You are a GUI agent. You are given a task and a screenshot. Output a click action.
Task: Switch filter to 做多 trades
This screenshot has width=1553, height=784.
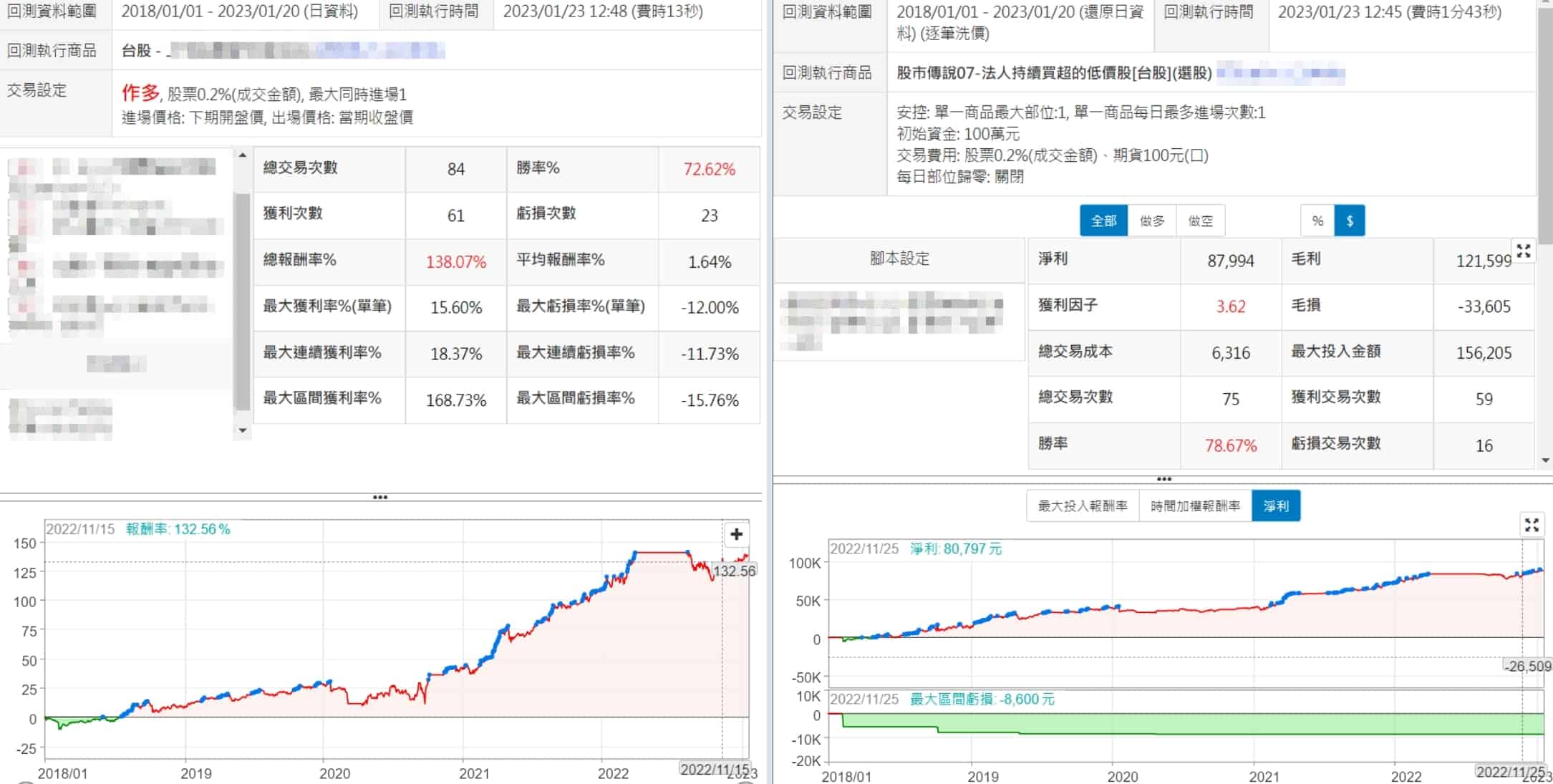click(x=1151, y=221)
